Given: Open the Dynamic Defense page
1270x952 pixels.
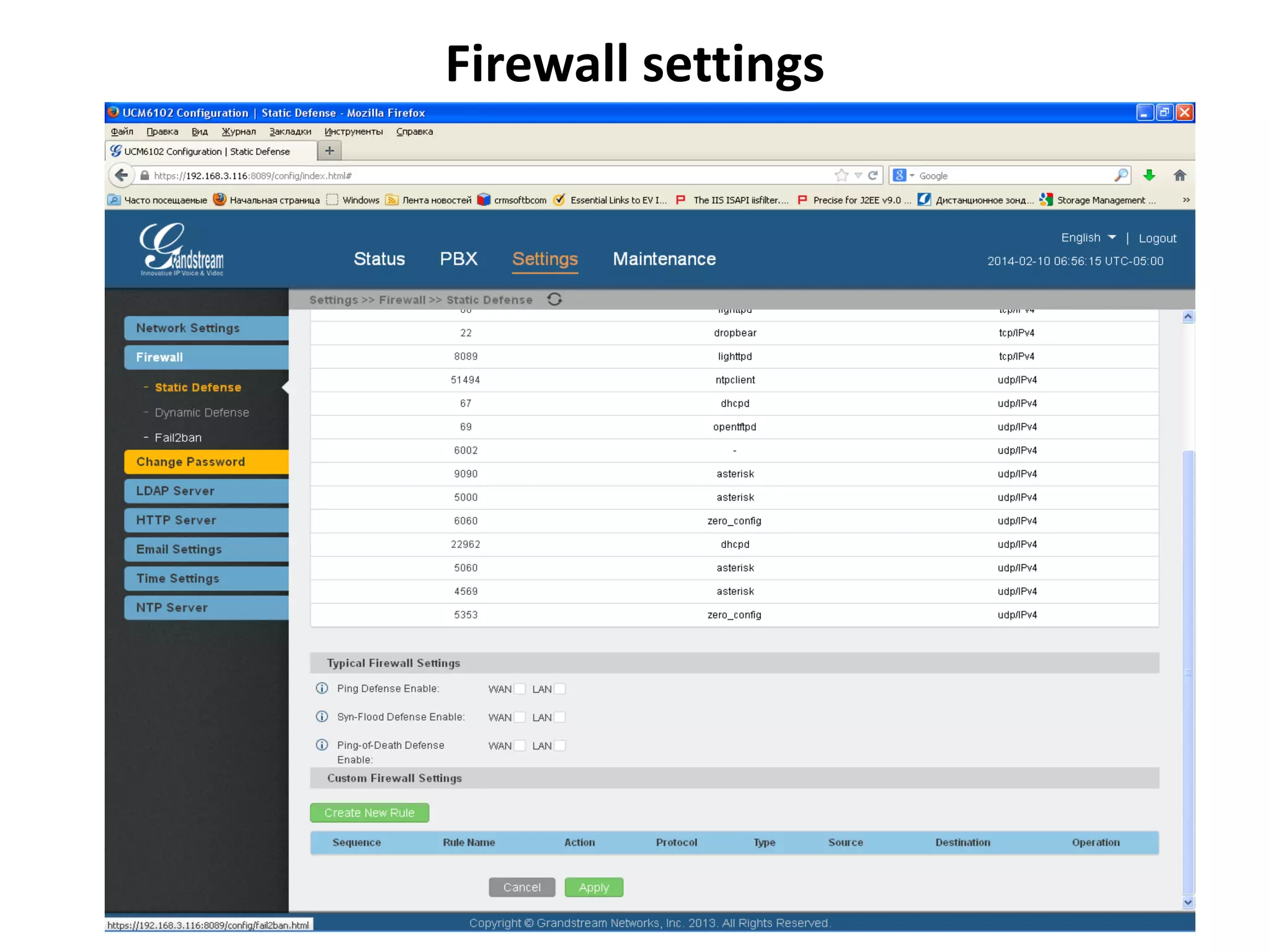Looking at the screenshot, I should point(202,412).
